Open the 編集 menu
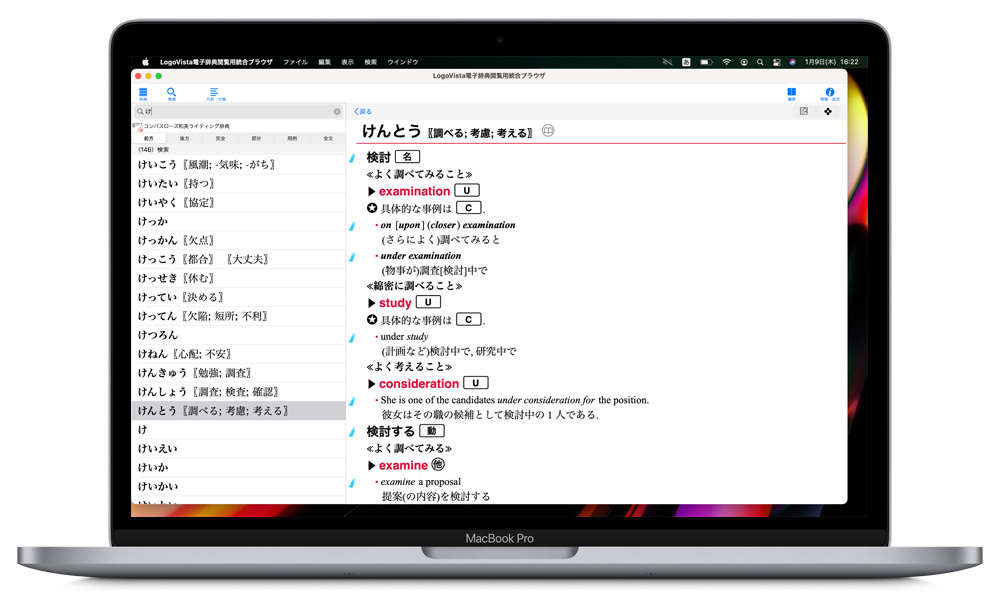The height and width of the screenshot is (600, 1000). pos(325,62)
